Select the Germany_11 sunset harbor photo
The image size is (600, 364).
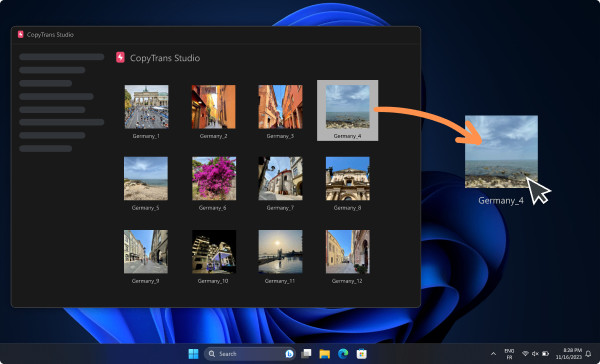pyautogui.click(x=280, y=251)
